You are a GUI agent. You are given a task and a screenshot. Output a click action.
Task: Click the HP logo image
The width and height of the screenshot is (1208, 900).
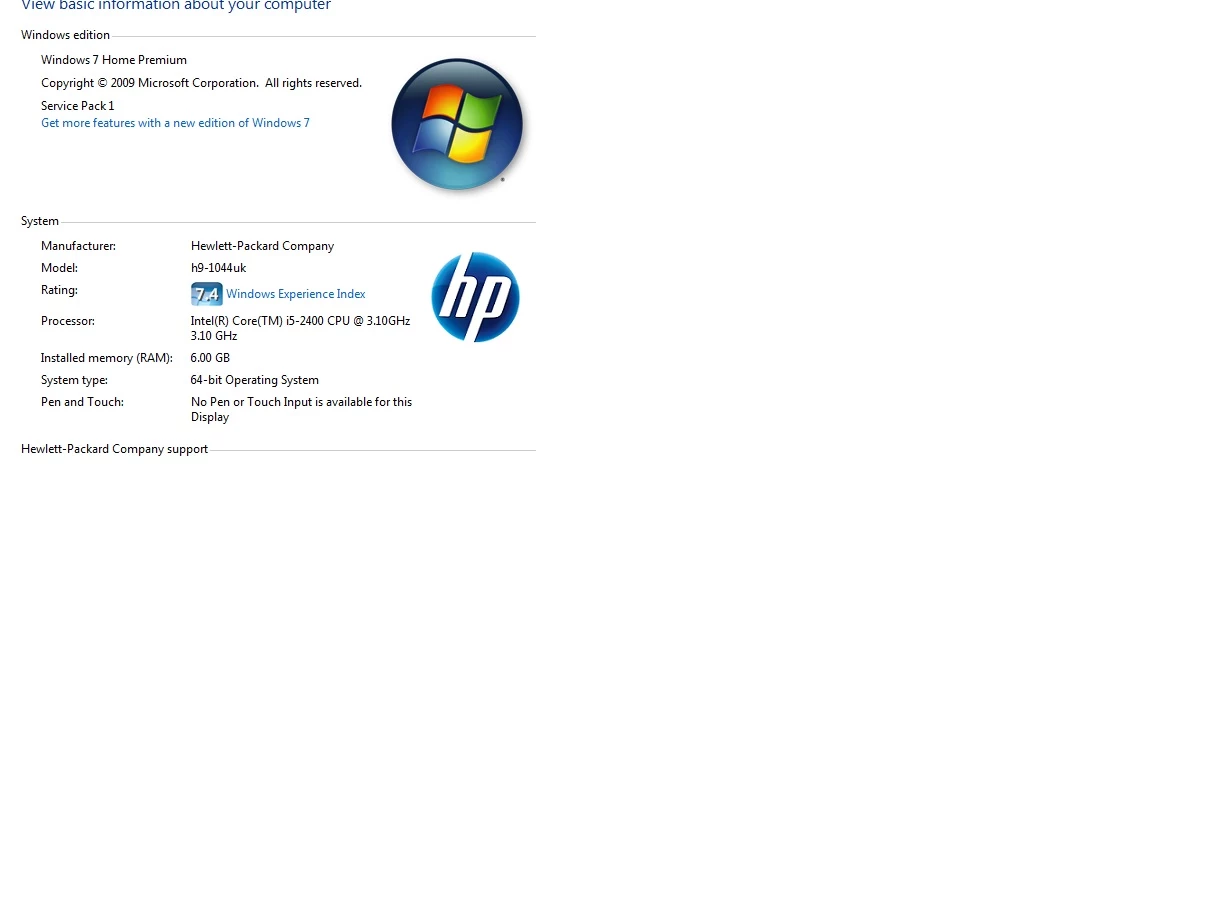tap(475, 297)
